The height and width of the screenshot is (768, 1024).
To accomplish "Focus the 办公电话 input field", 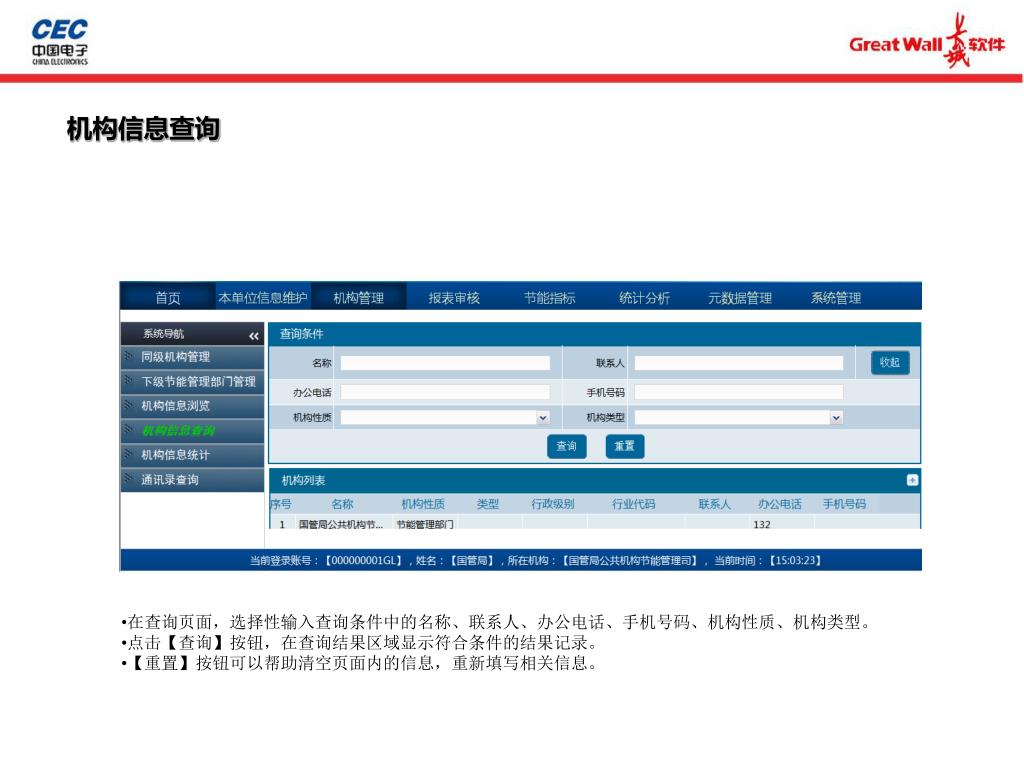I will (x=445, y=392).
